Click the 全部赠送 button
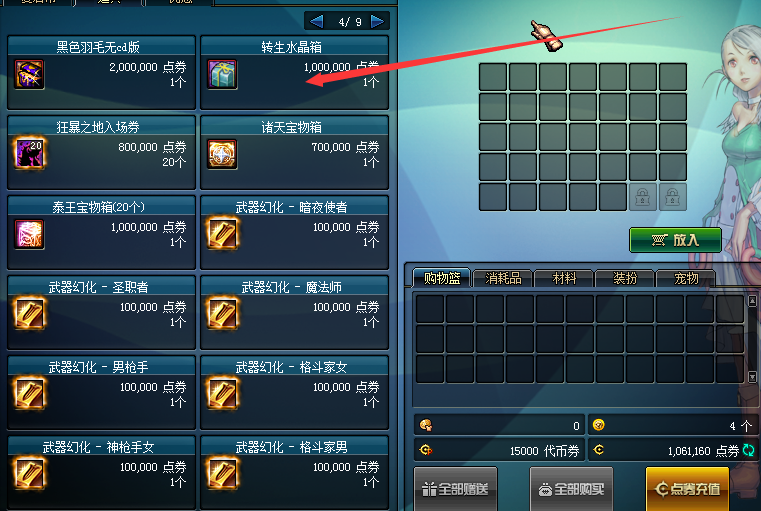 pos(455,489)
